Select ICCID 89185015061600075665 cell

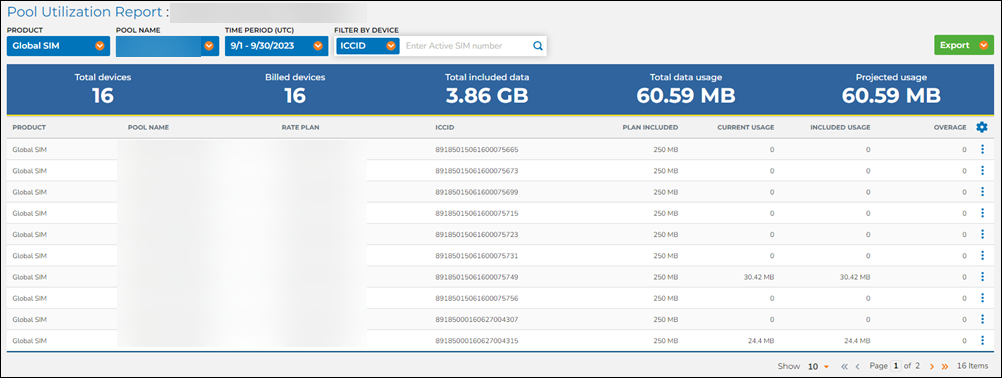476,149
